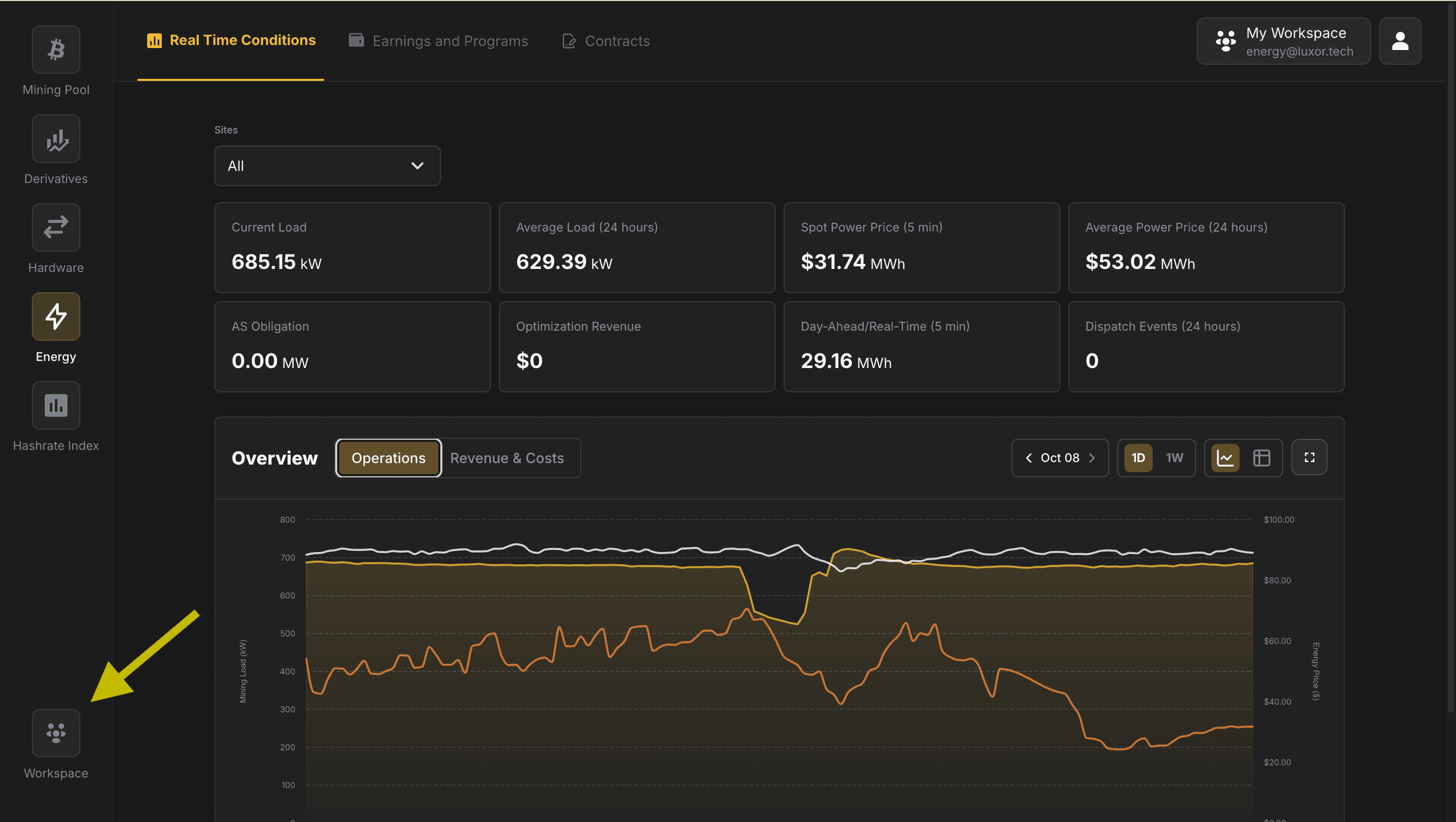
Task: Click the user profile avatar icon
Action: click(1399, 41)
